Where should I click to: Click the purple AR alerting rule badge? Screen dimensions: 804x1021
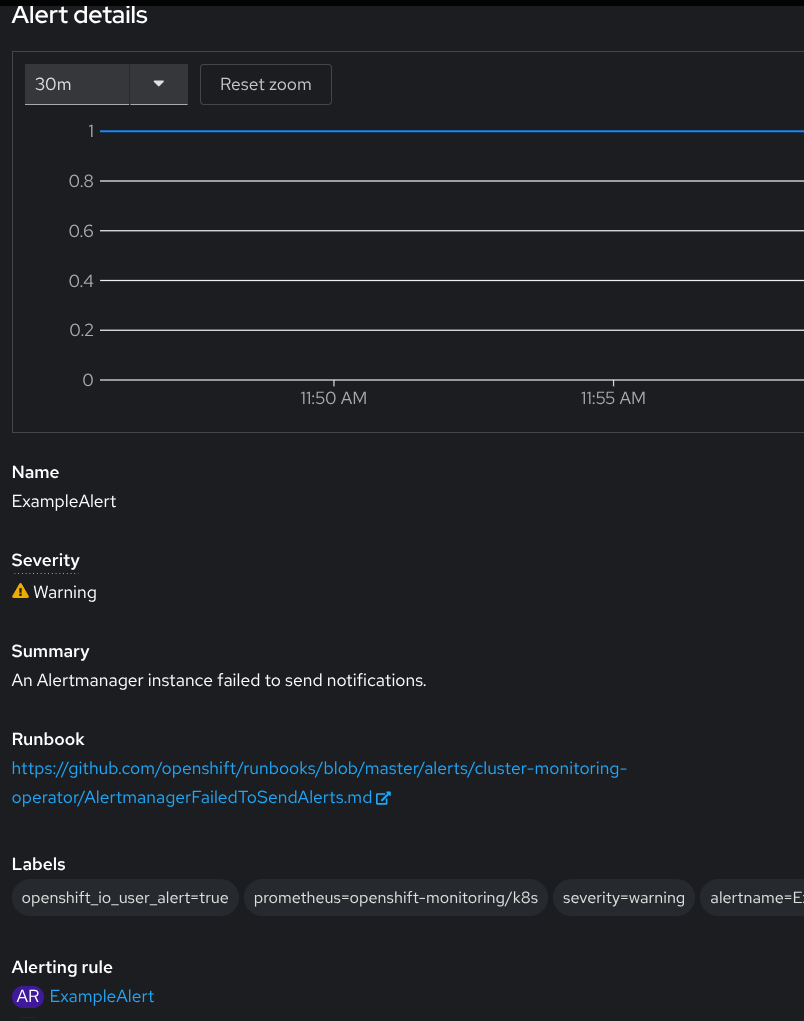tap(28, 996)
